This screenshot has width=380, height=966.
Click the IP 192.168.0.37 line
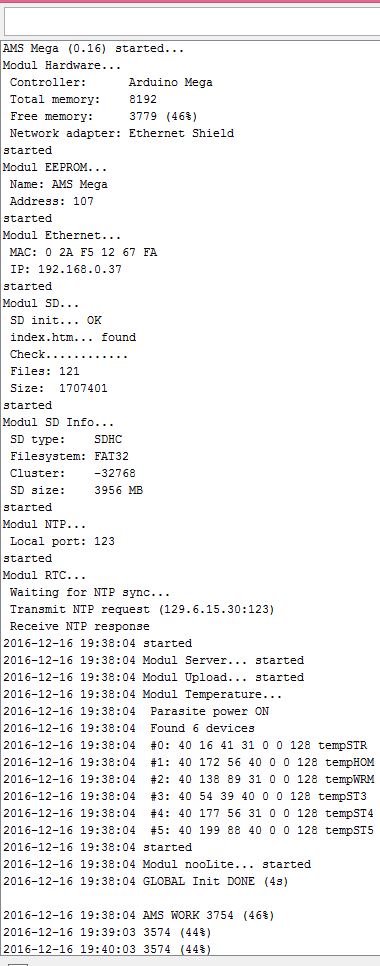point(66,269)
